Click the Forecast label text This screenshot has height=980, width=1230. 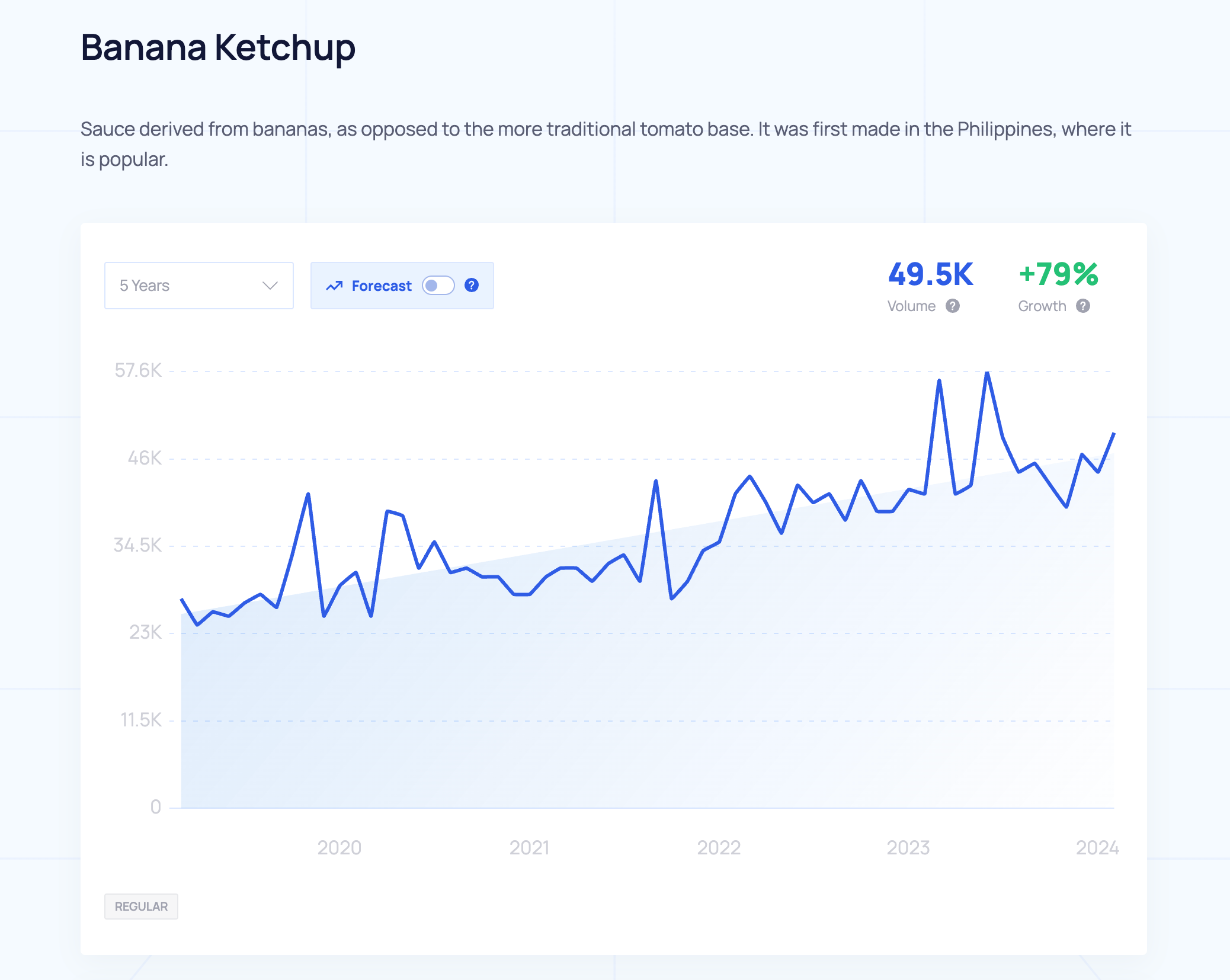point(381,286)
